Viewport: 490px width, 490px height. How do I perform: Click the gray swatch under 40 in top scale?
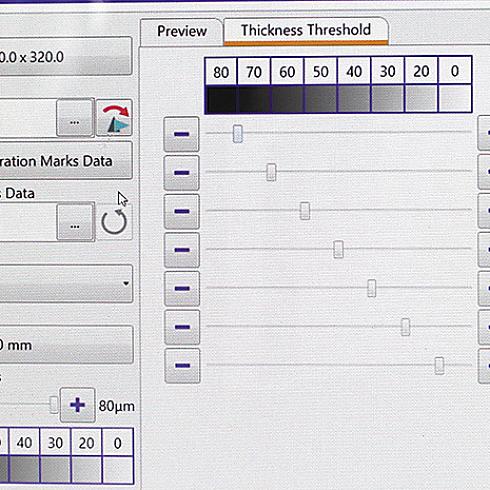(354, 99)
